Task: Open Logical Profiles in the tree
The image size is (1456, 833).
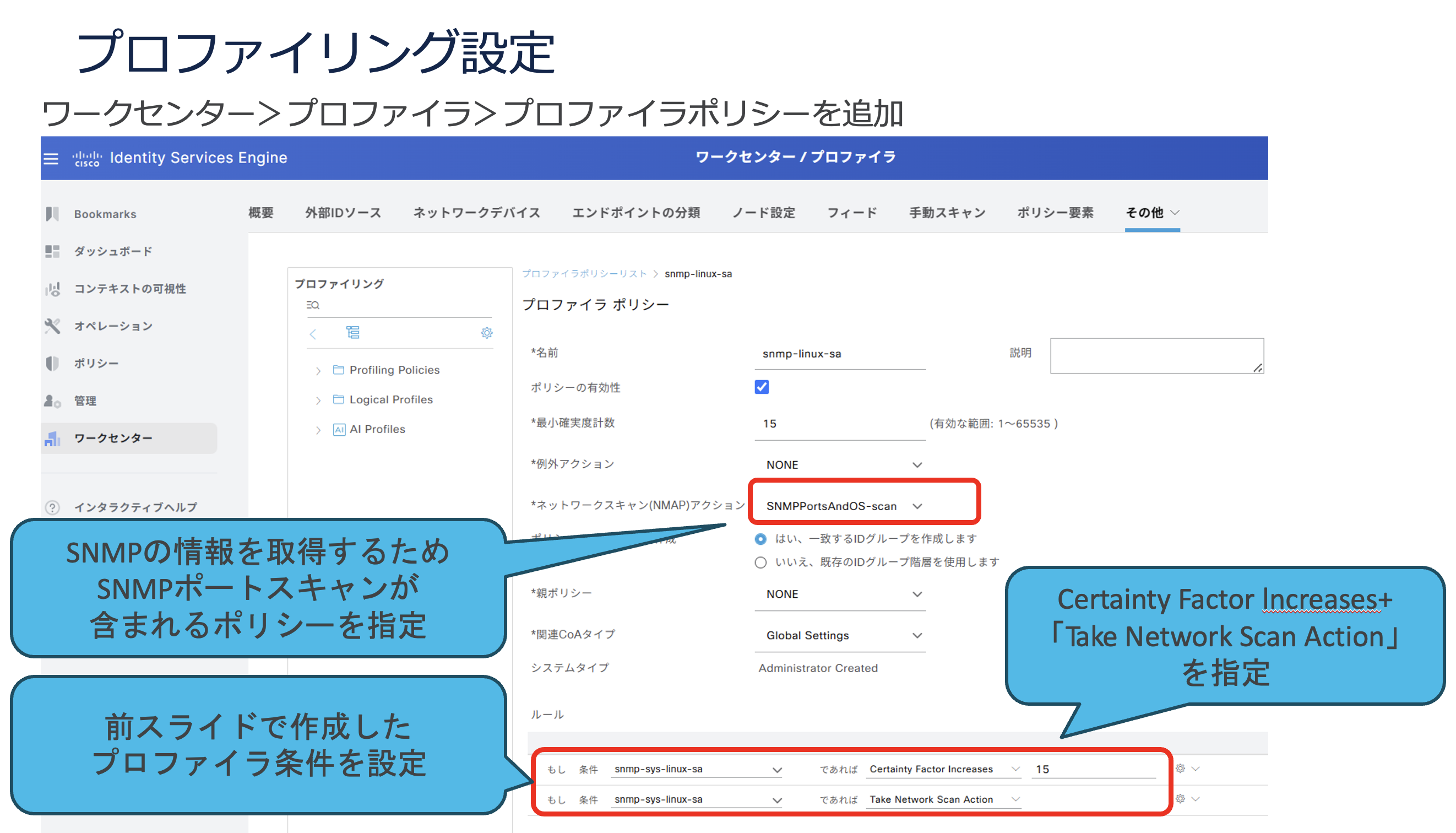Action: (390, 399)
